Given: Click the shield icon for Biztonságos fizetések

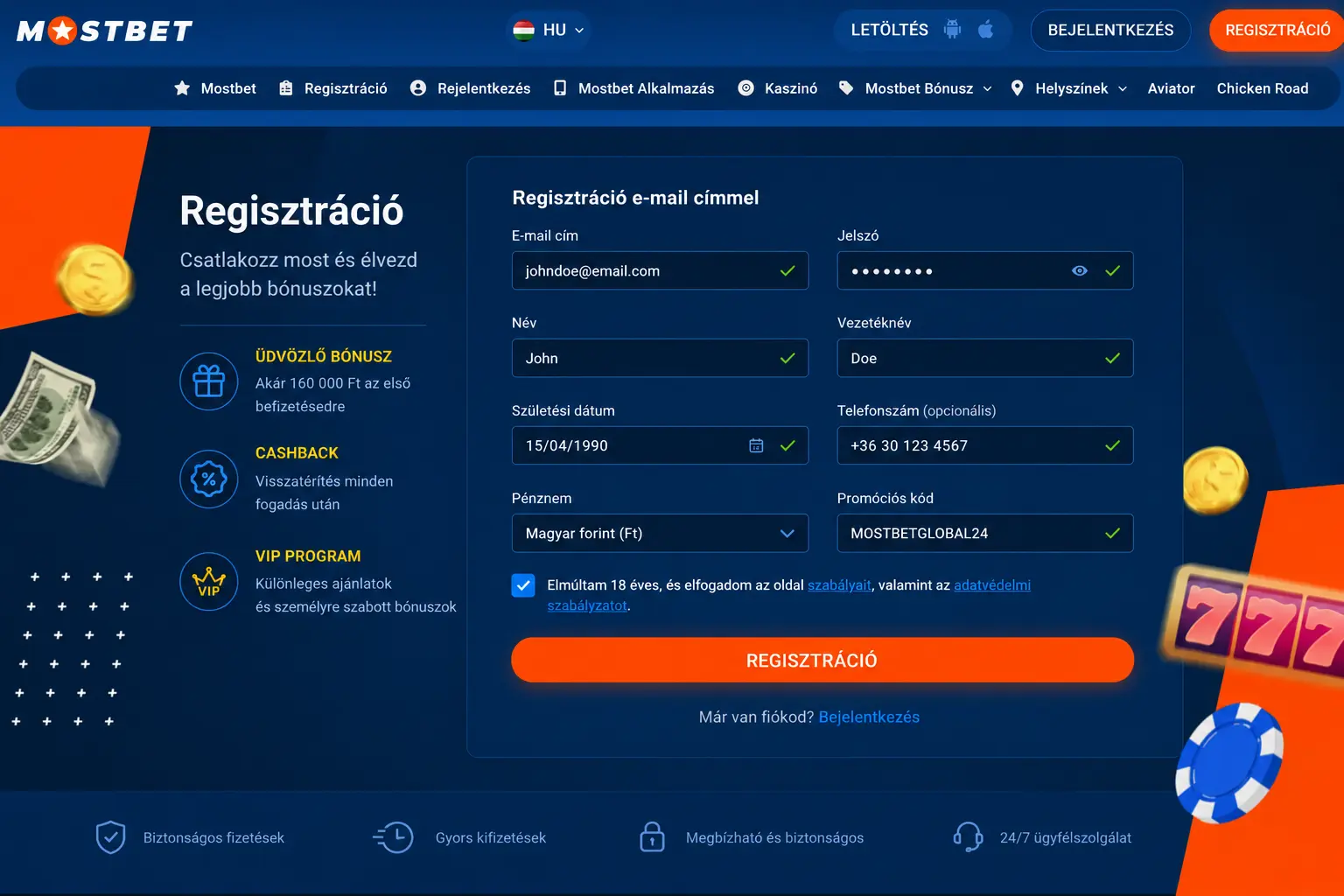Looking at the screenshot, I should tap(111, 837).
